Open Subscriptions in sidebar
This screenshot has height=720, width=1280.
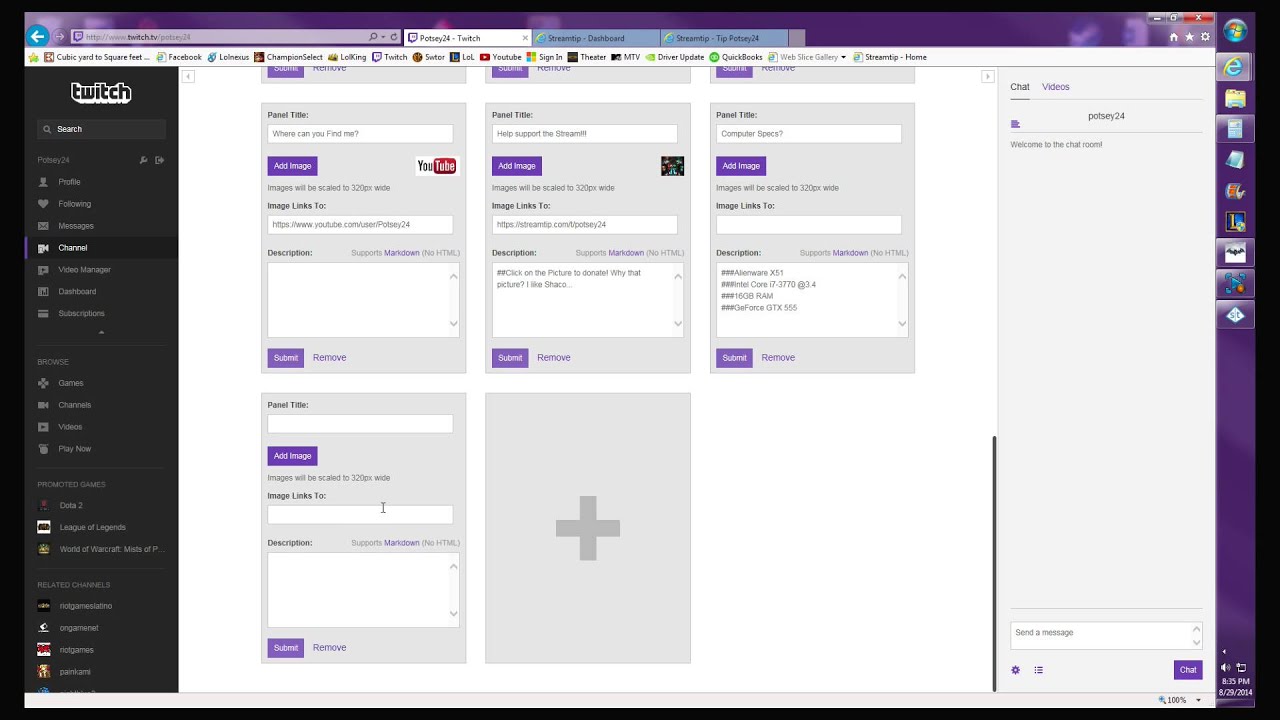click(x=81, y=314)
